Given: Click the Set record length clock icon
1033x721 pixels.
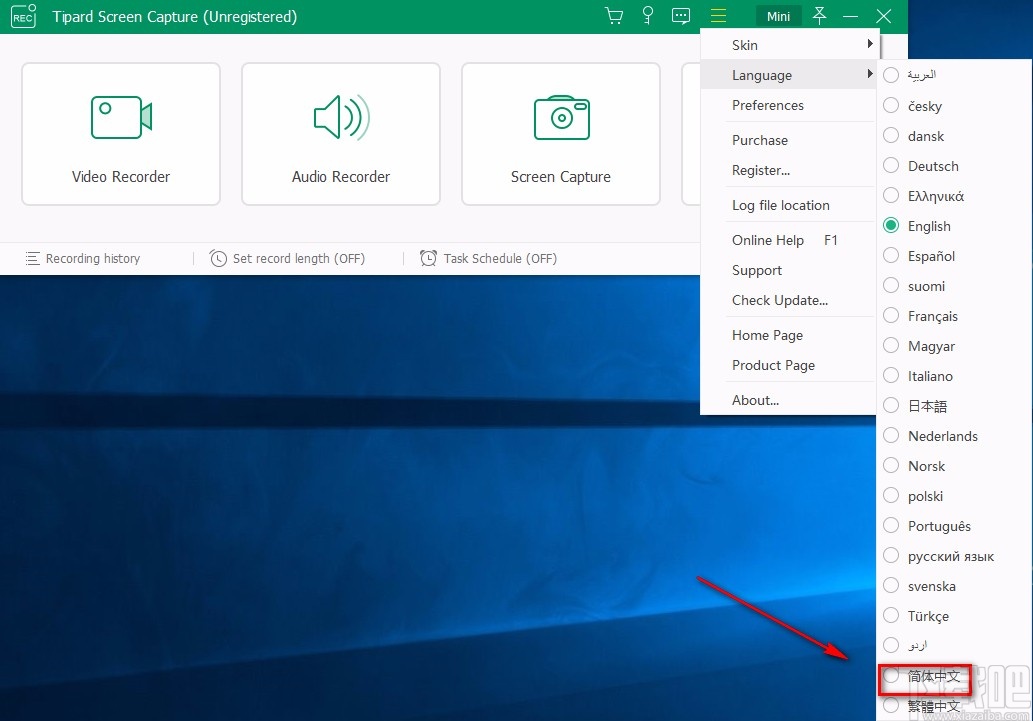Looking at the screenshot, I should [x=218, y=258].
